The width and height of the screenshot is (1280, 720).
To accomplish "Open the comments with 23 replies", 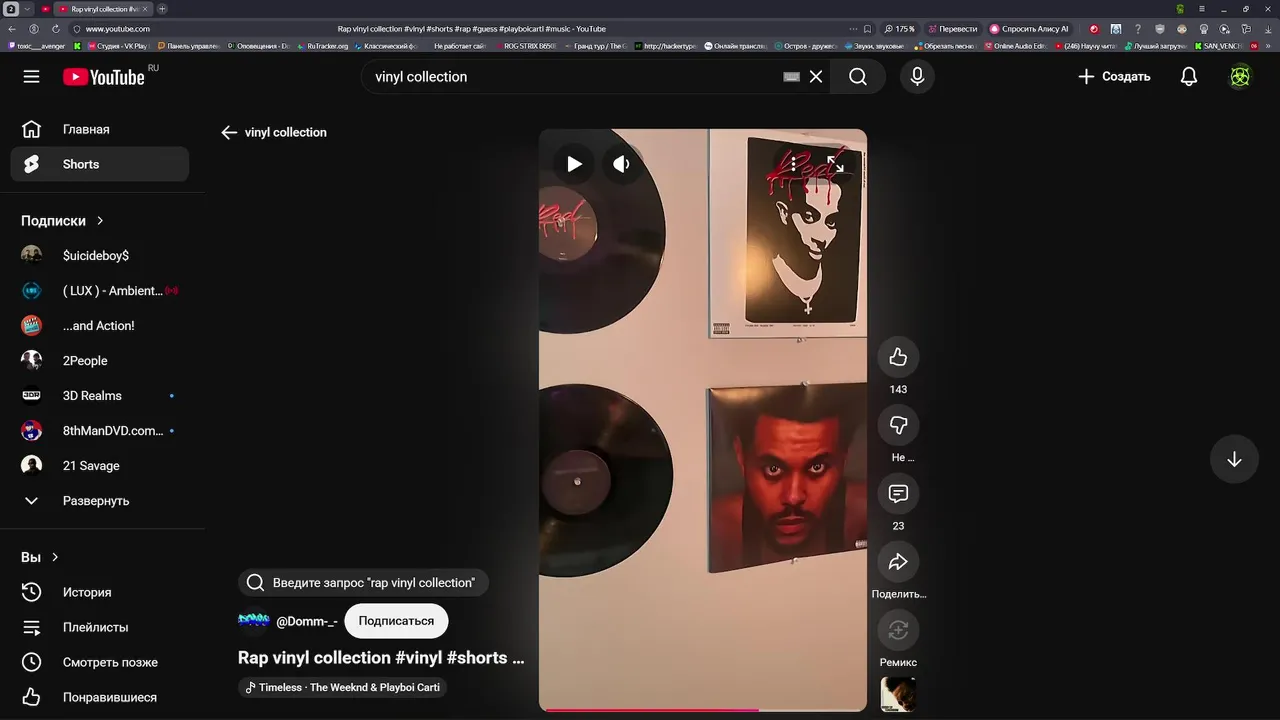I will click(898, 493).
